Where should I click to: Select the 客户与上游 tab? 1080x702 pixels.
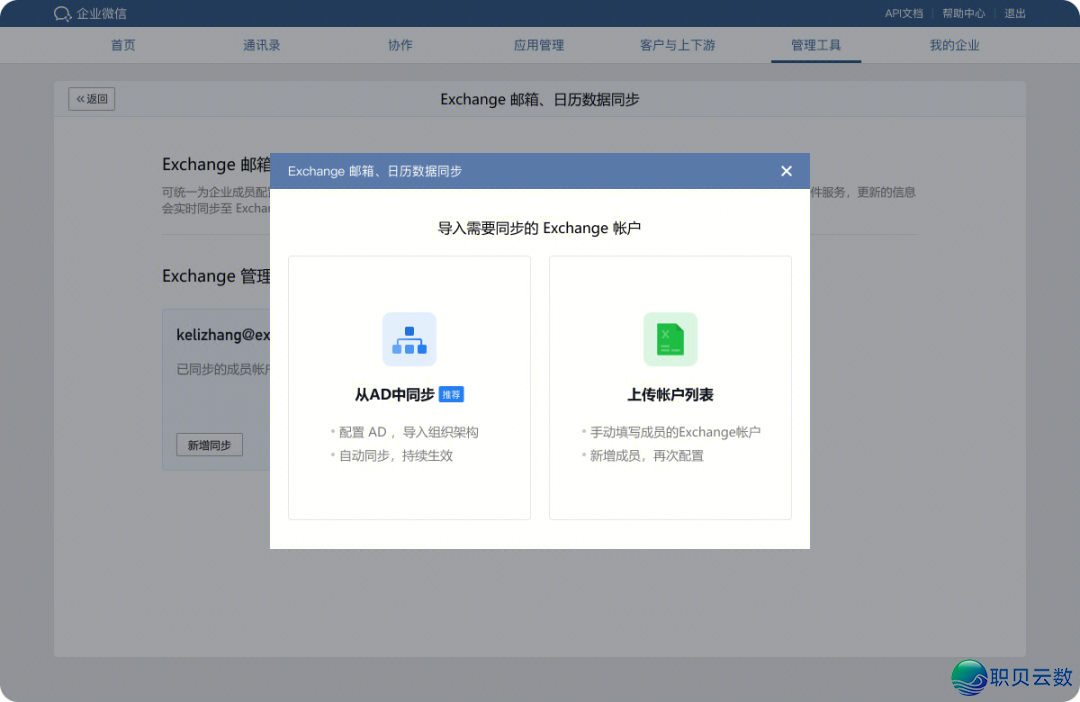click(x=677, y=44)
